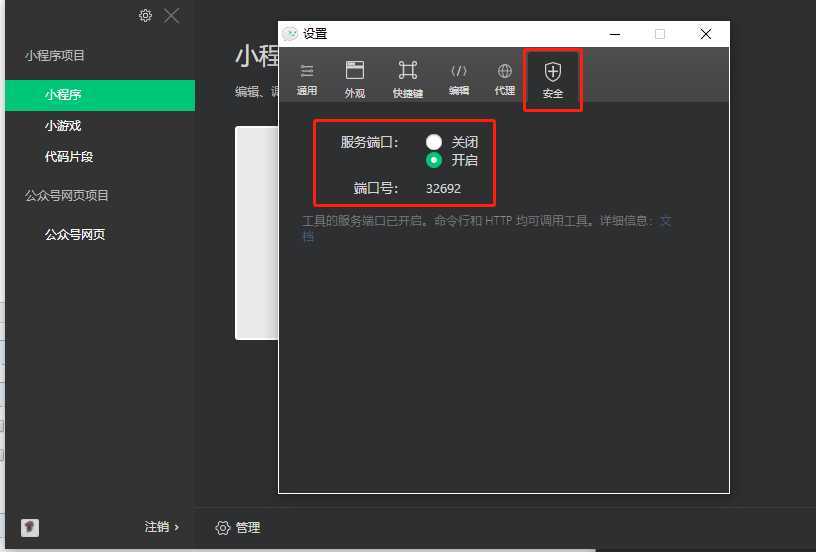Click the 服务端口 label

369,142
